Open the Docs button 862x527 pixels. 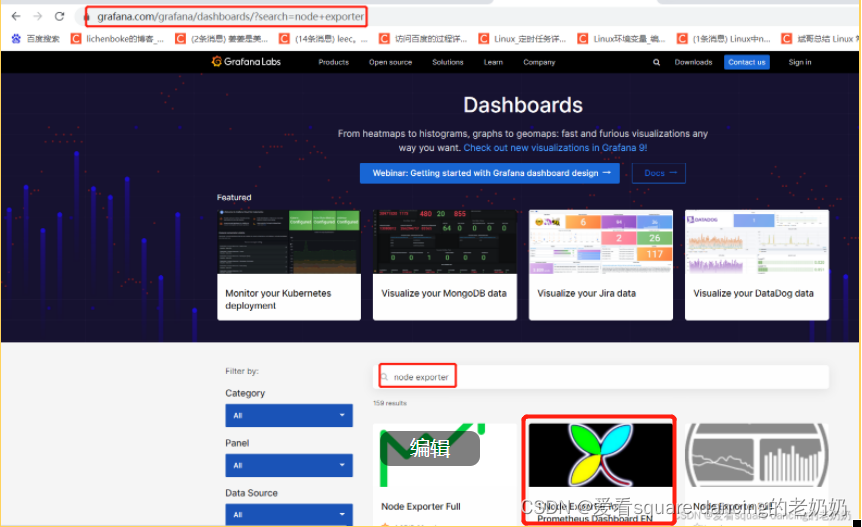tap(659, 173)
